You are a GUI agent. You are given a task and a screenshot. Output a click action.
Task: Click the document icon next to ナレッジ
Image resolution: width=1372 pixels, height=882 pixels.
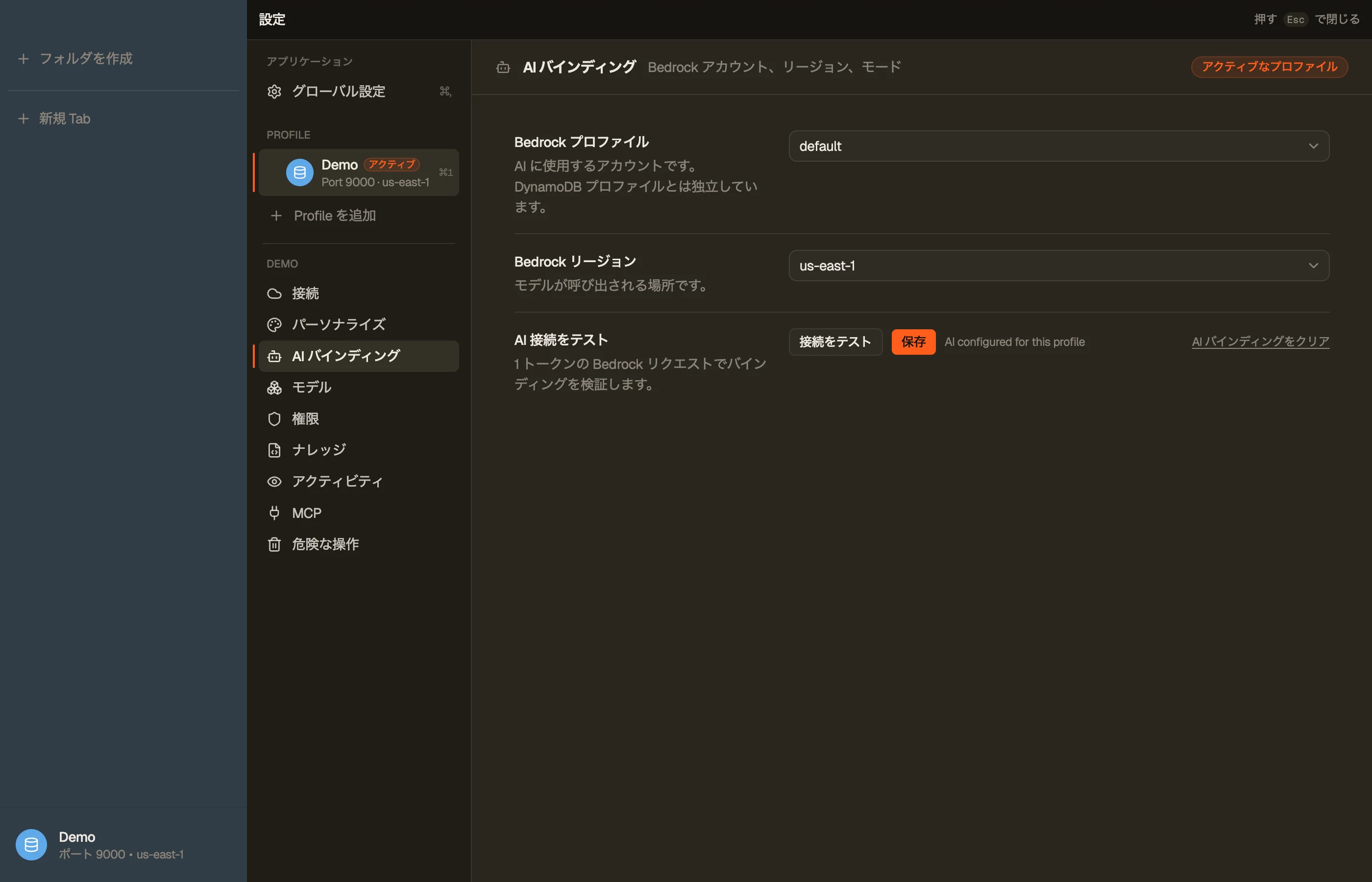(274, 450)
